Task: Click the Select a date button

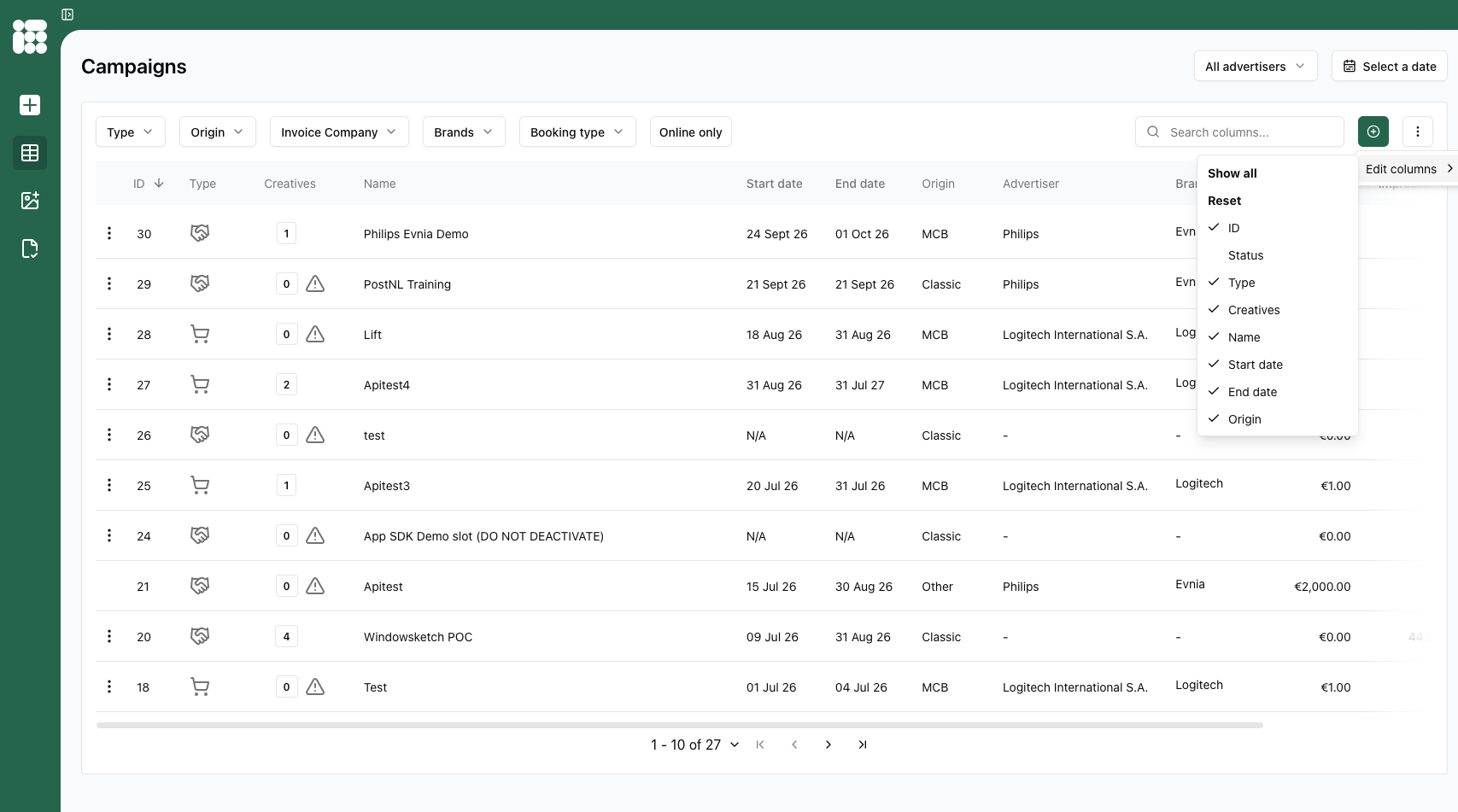Action: [1390, 66]
